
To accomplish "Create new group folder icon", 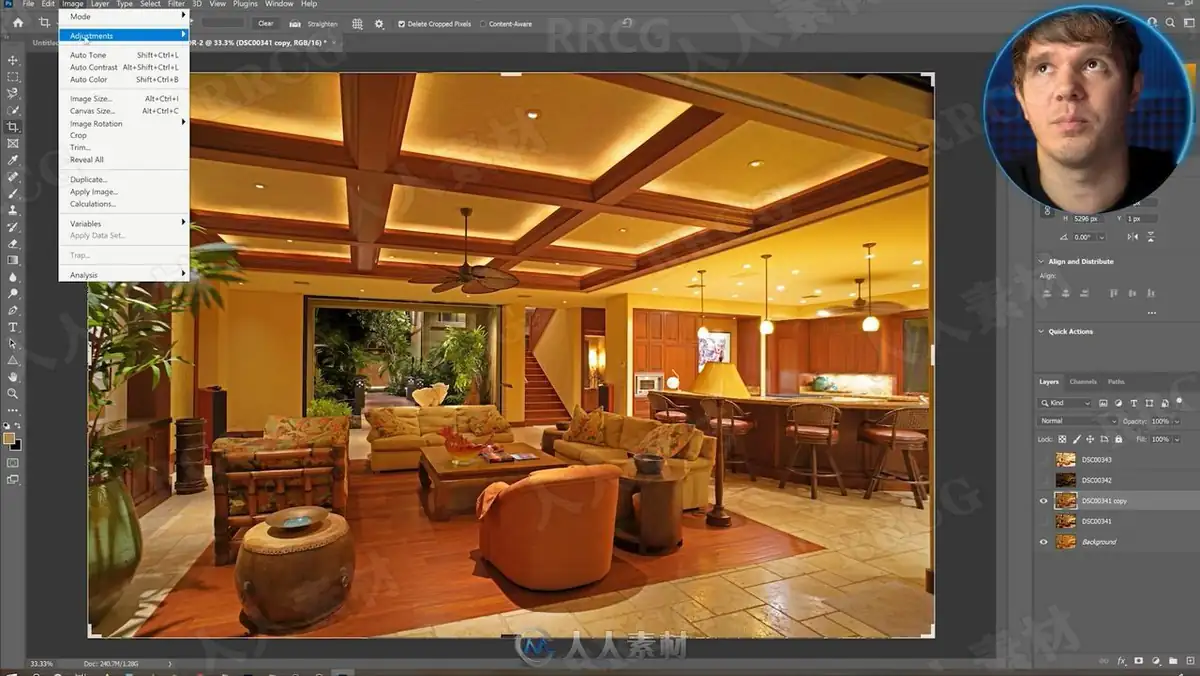I will pyautogui.click(x=1173, y=661).
